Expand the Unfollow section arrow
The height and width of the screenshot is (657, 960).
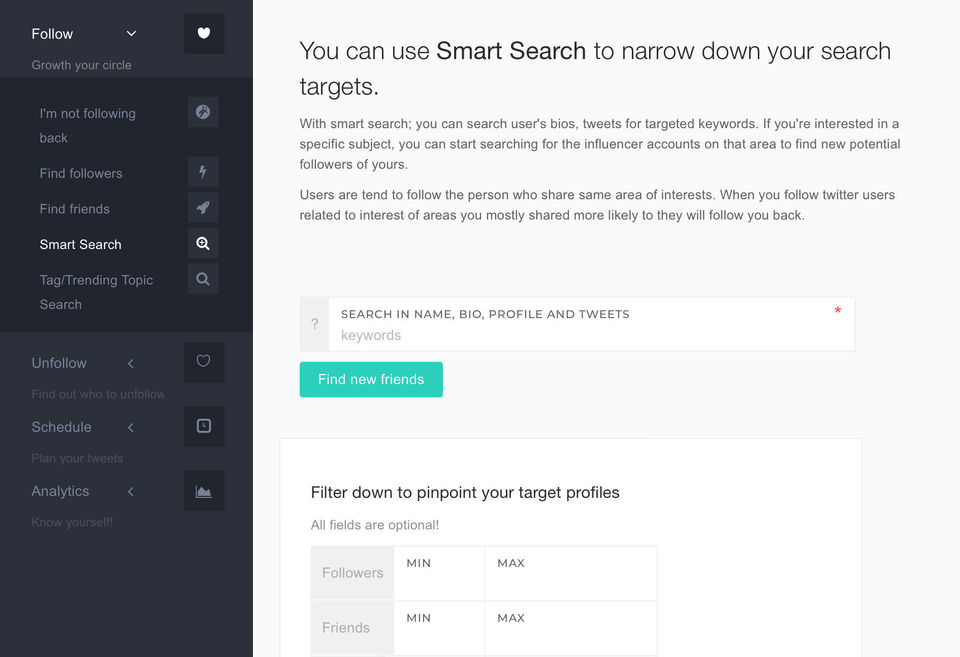point(131,363)
